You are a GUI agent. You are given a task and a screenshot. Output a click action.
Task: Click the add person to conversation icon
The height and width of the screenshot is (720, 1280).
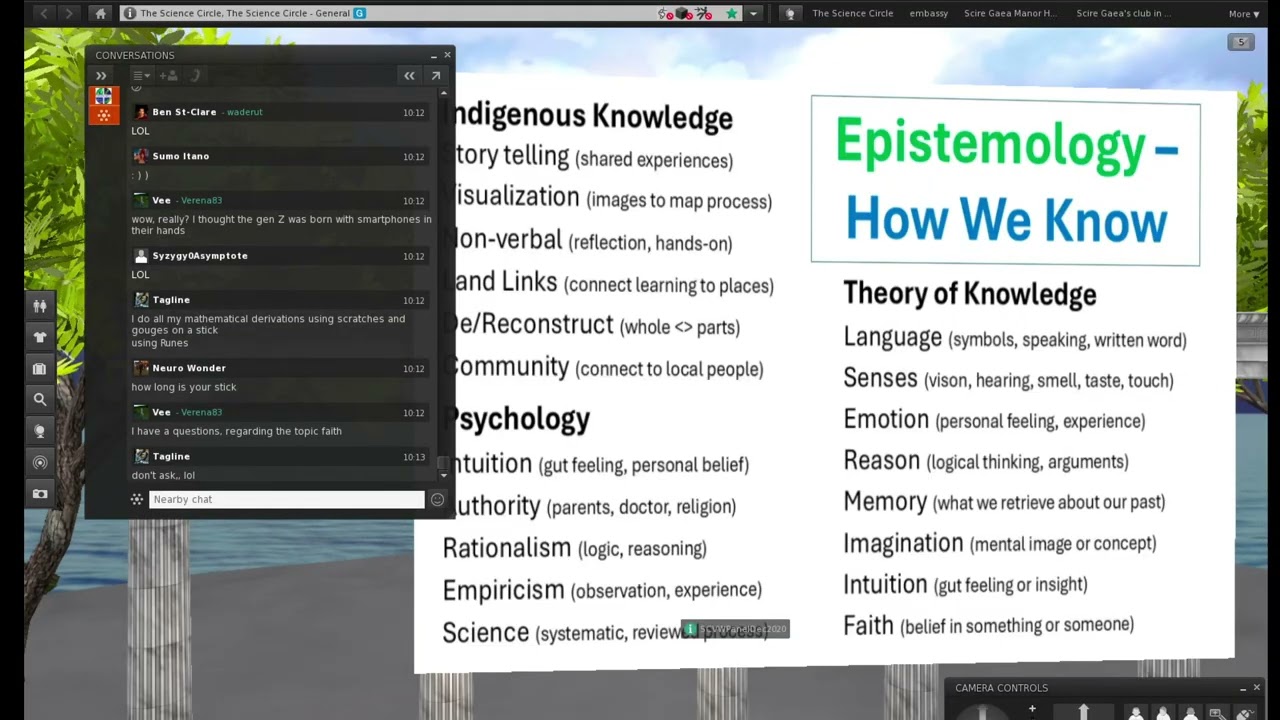coord(168,75)
